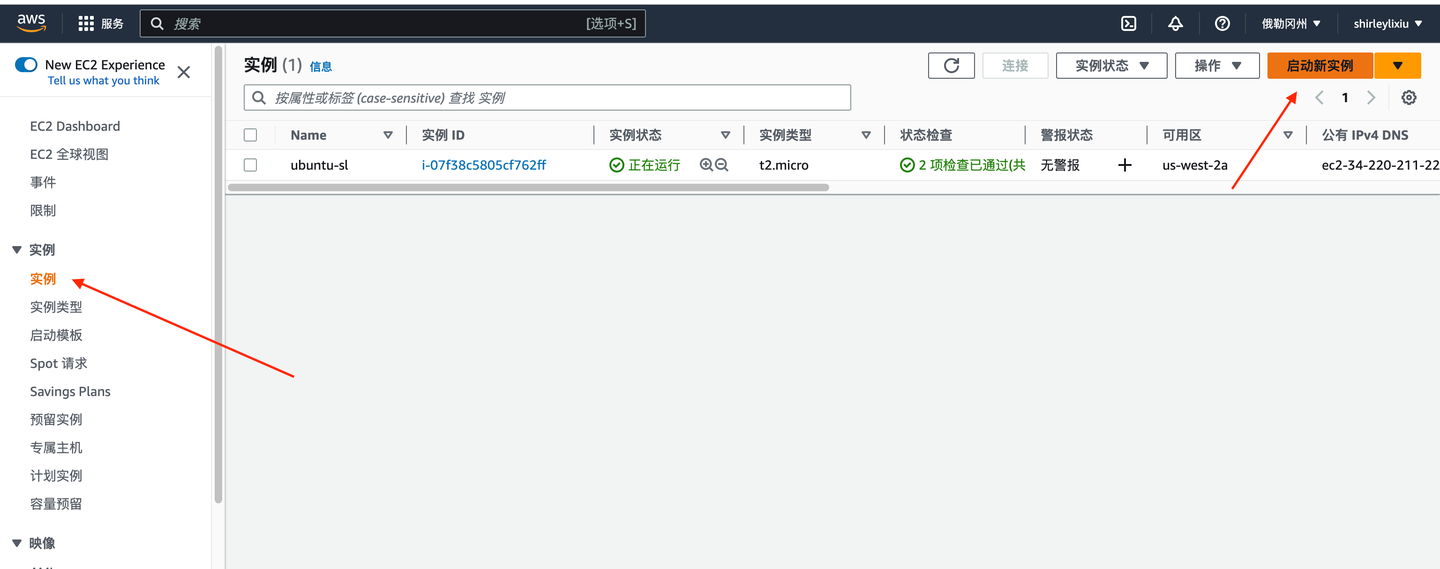Click the t2.micro type cell
This screenshot has width=1440, height=569.
coord(784,165)
